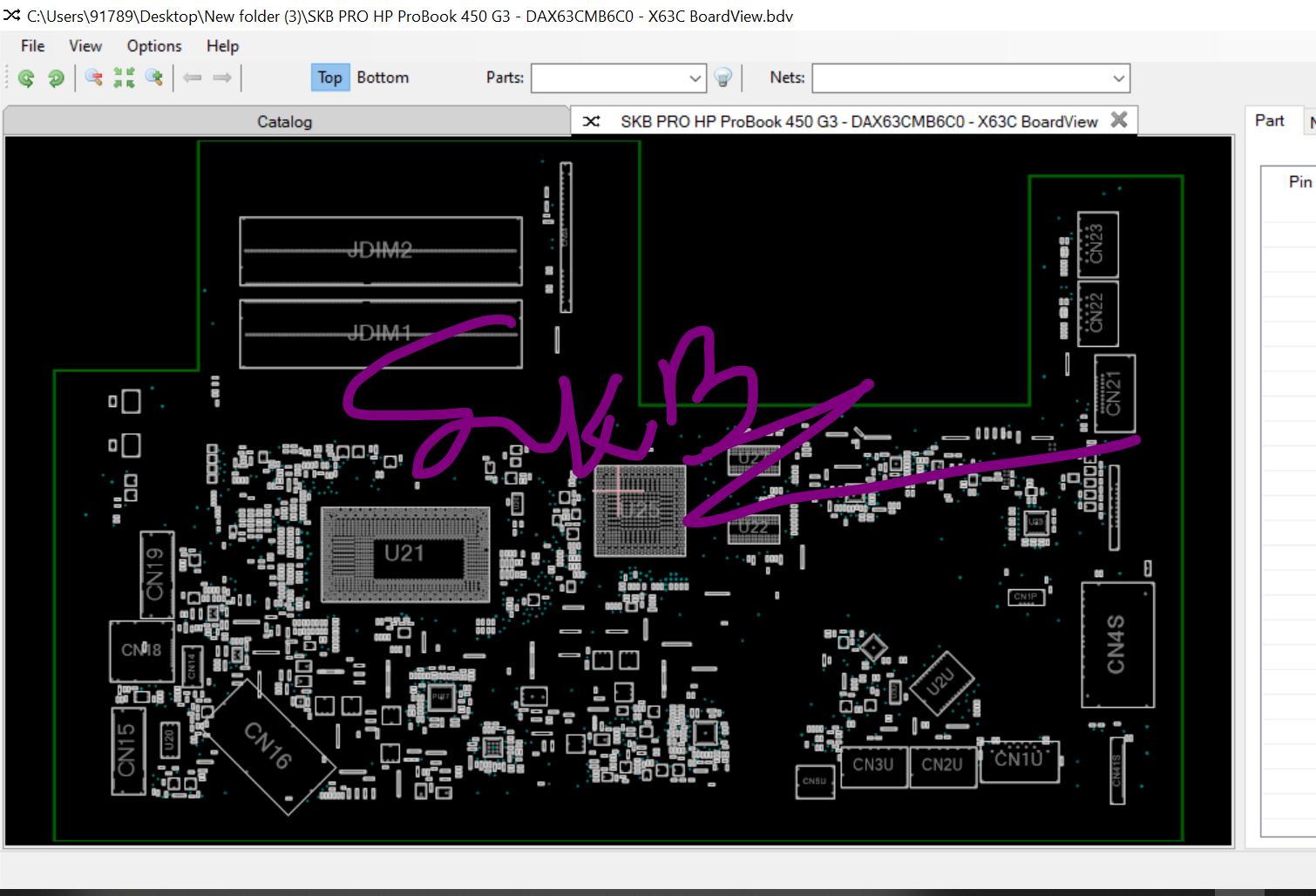Select connector CN21 on the board
The height and width of the screenshot is (896, 1316).
(1115, 393)
